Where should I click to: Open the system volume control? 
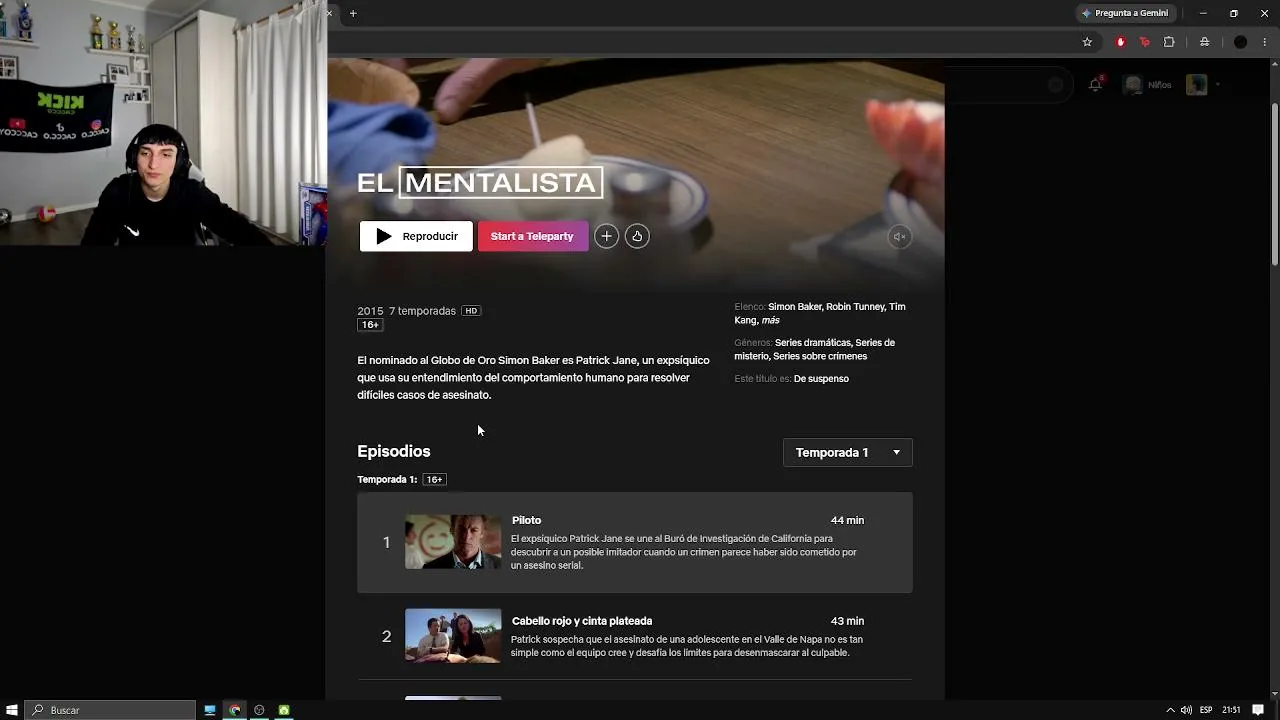point(1186,710)
